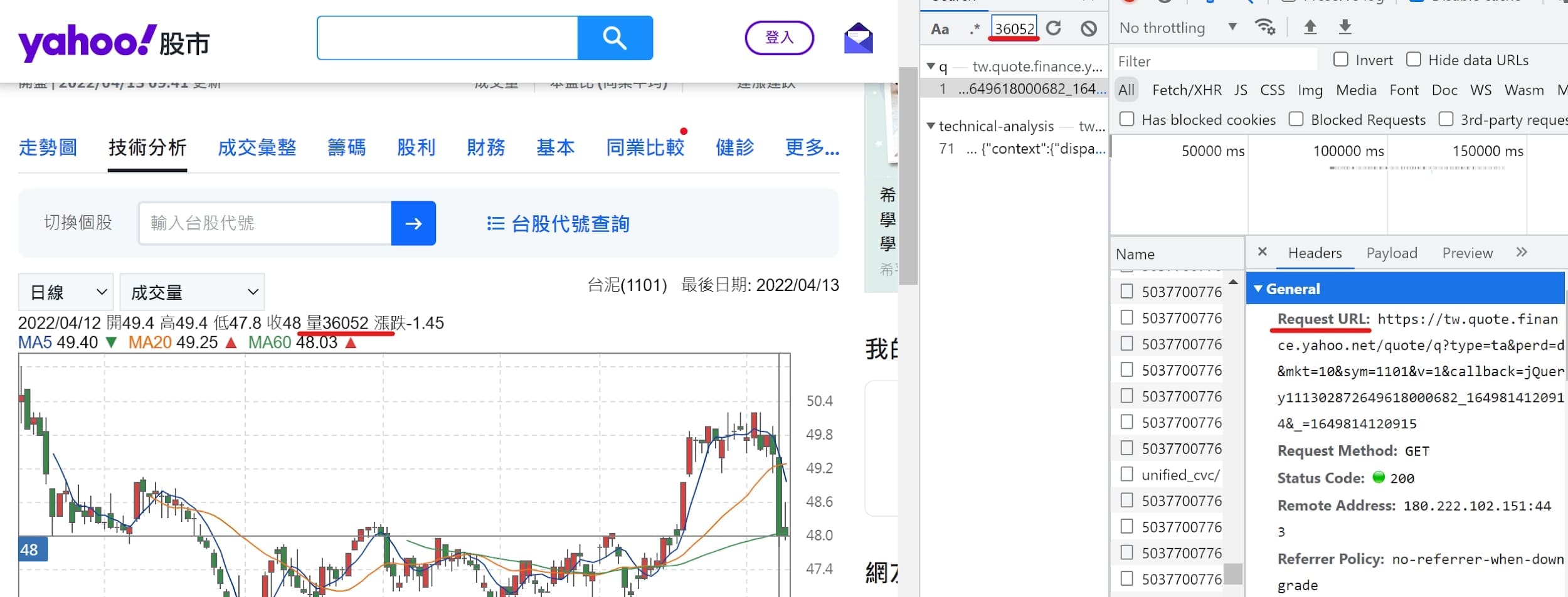Click the Yahoo 股市 logo

point(114,43)
